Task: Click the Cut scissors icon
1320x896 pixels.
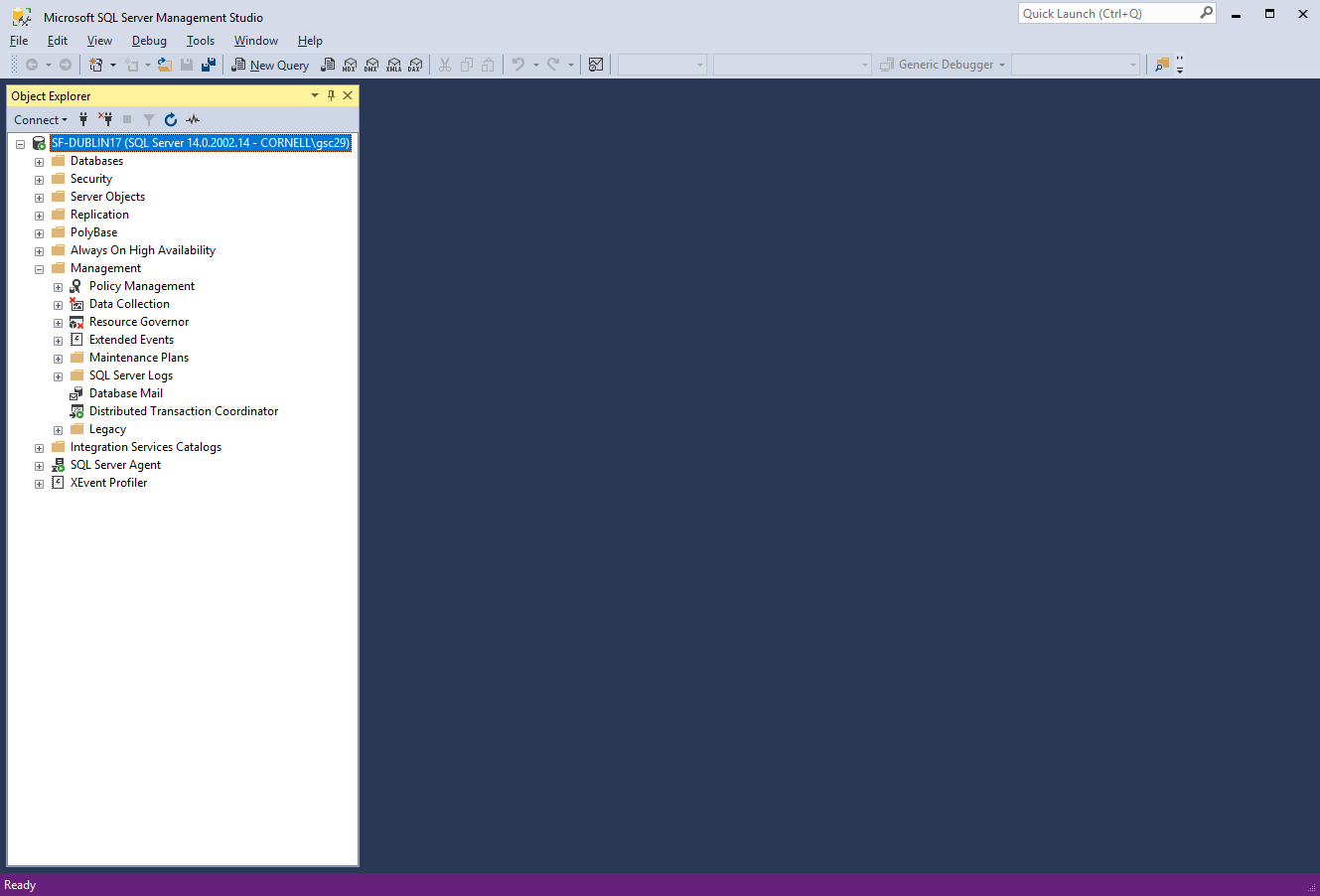Action: 445,65
